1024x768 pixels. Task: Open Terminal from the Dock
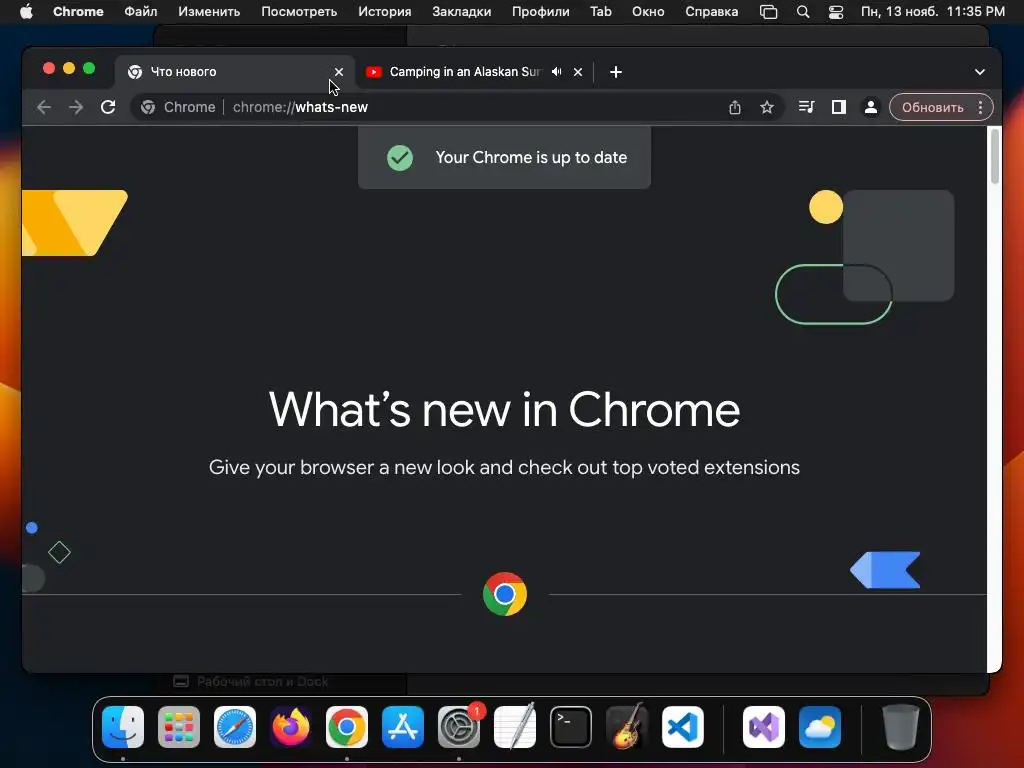571,727
